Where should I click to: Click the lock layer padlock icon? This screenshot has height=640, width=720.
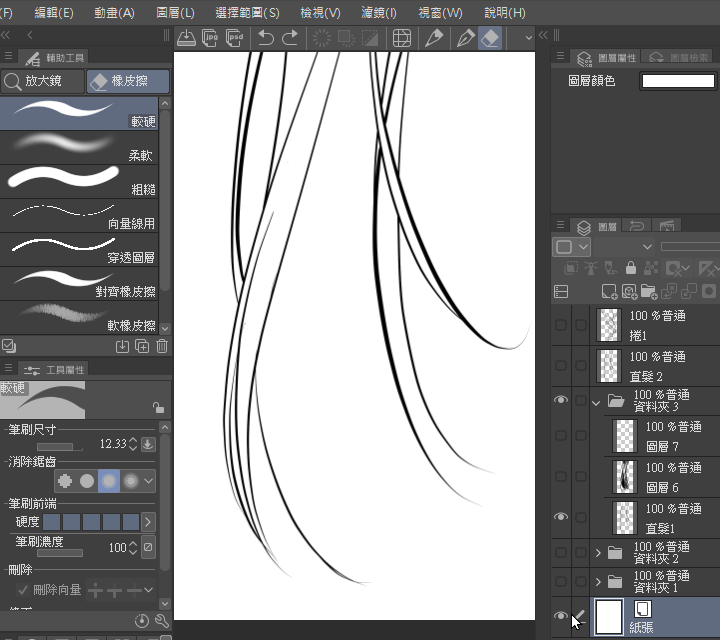631,268
